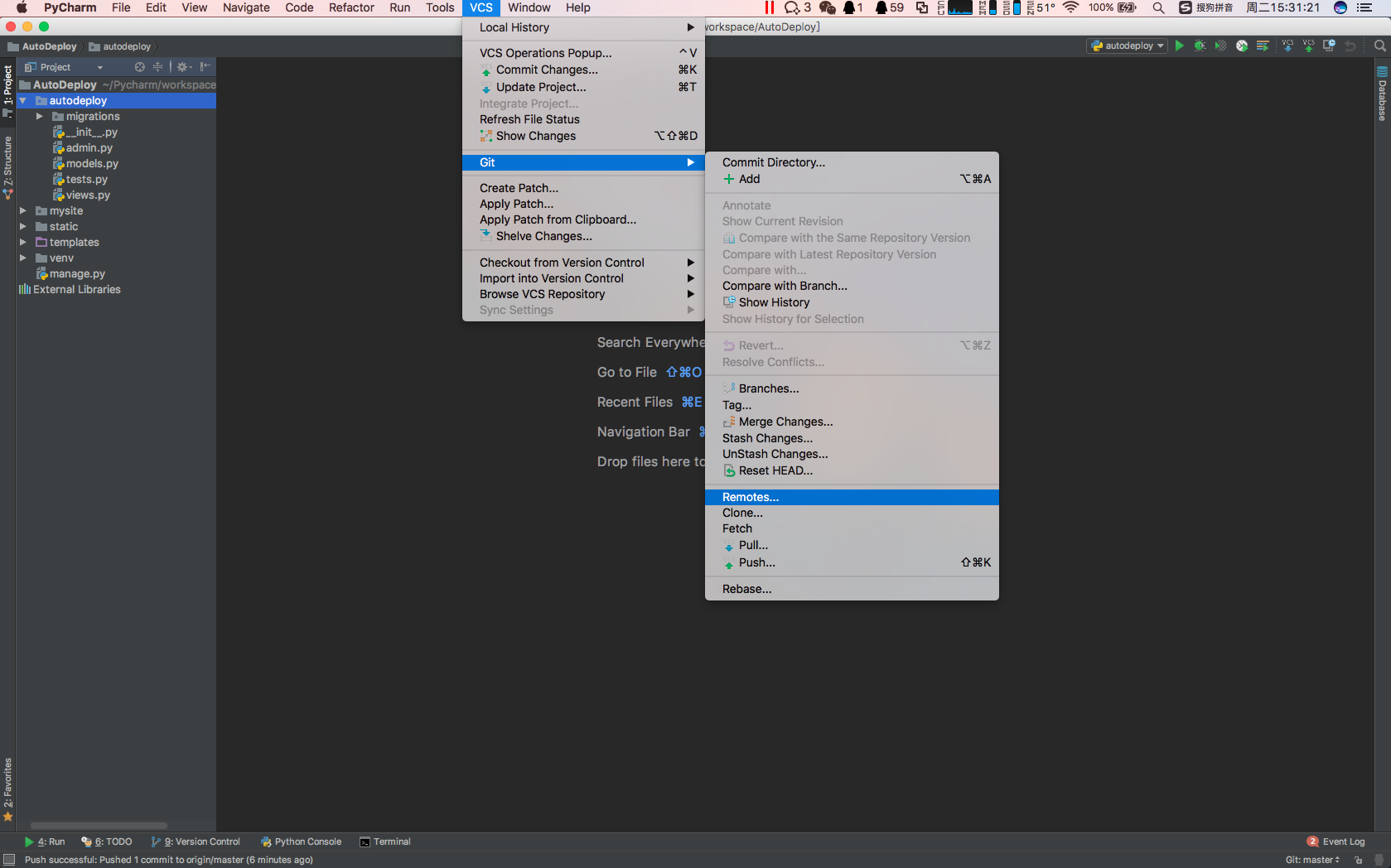1391x868 pixels.
Task: Click Collapse All icon in Project panel
Action: point(157,67)
